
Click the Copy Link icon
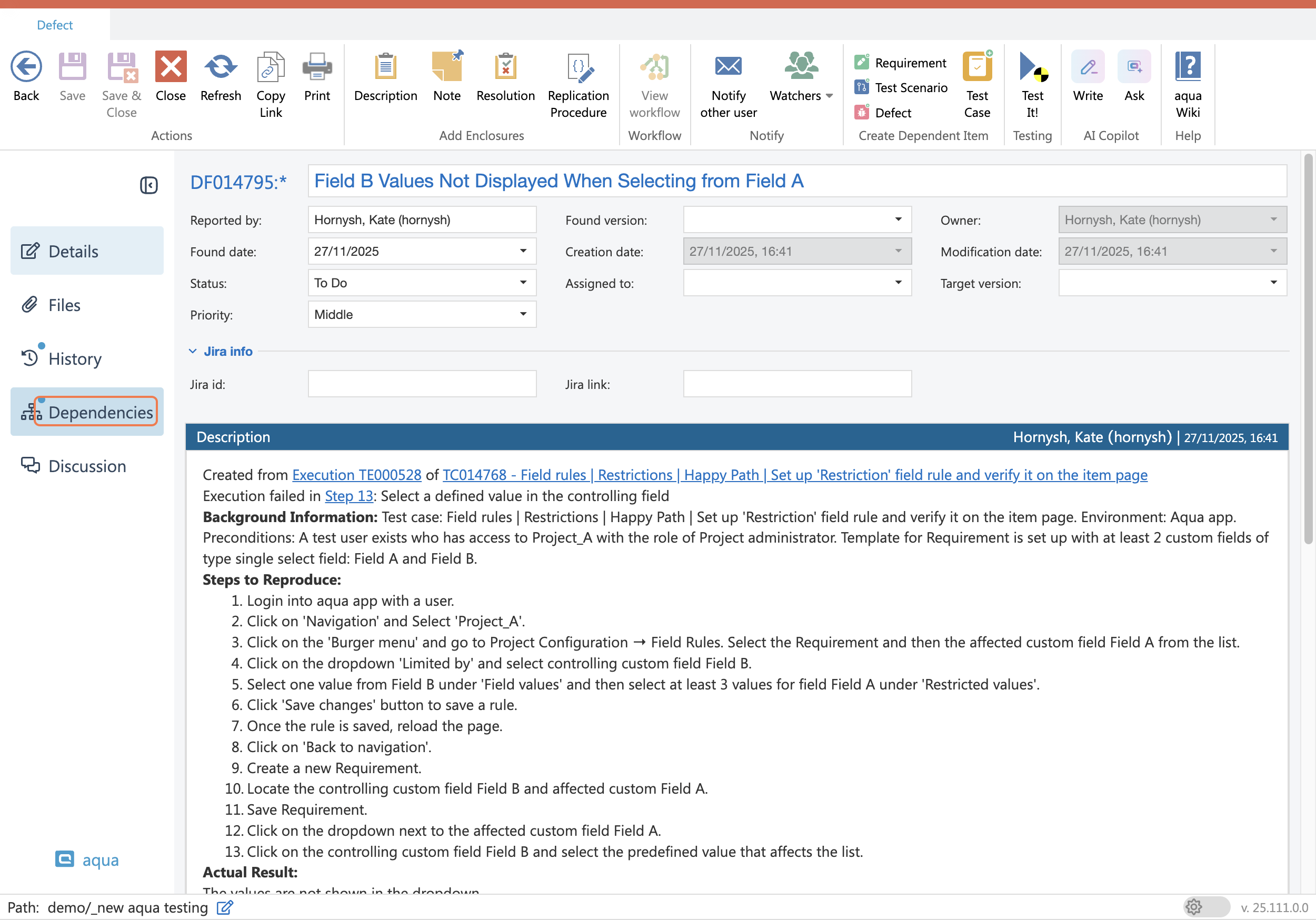pos(271,66)
